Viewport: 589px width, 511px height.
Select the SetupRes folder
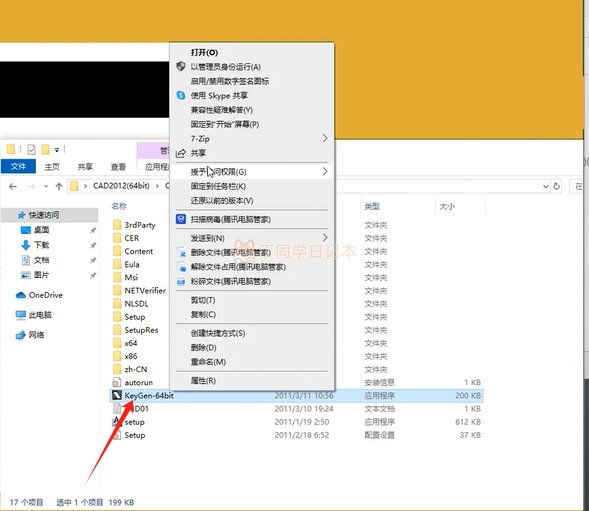point(141,330)
